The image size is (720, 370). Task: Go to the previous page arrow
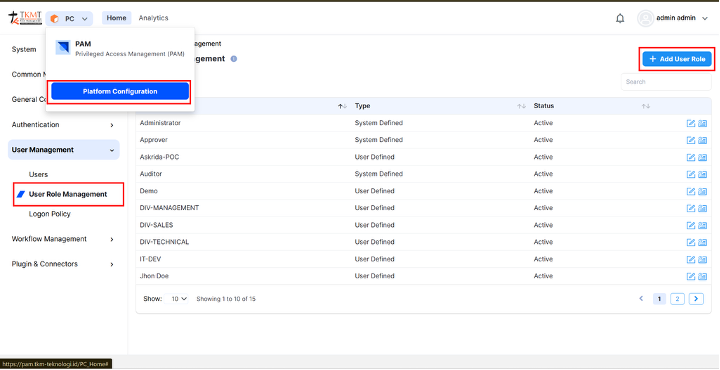[641, 299]
